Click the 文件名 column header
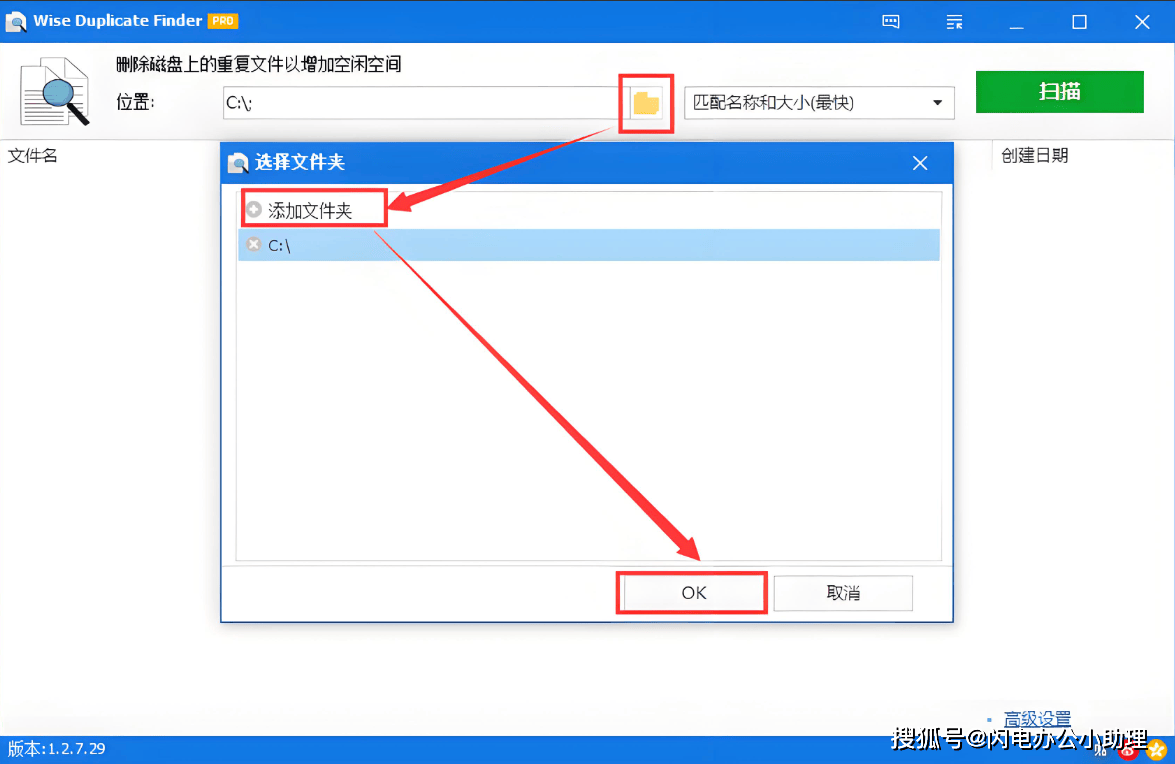The width and height of the screenshot is (1175, 764). click(32, 156)
